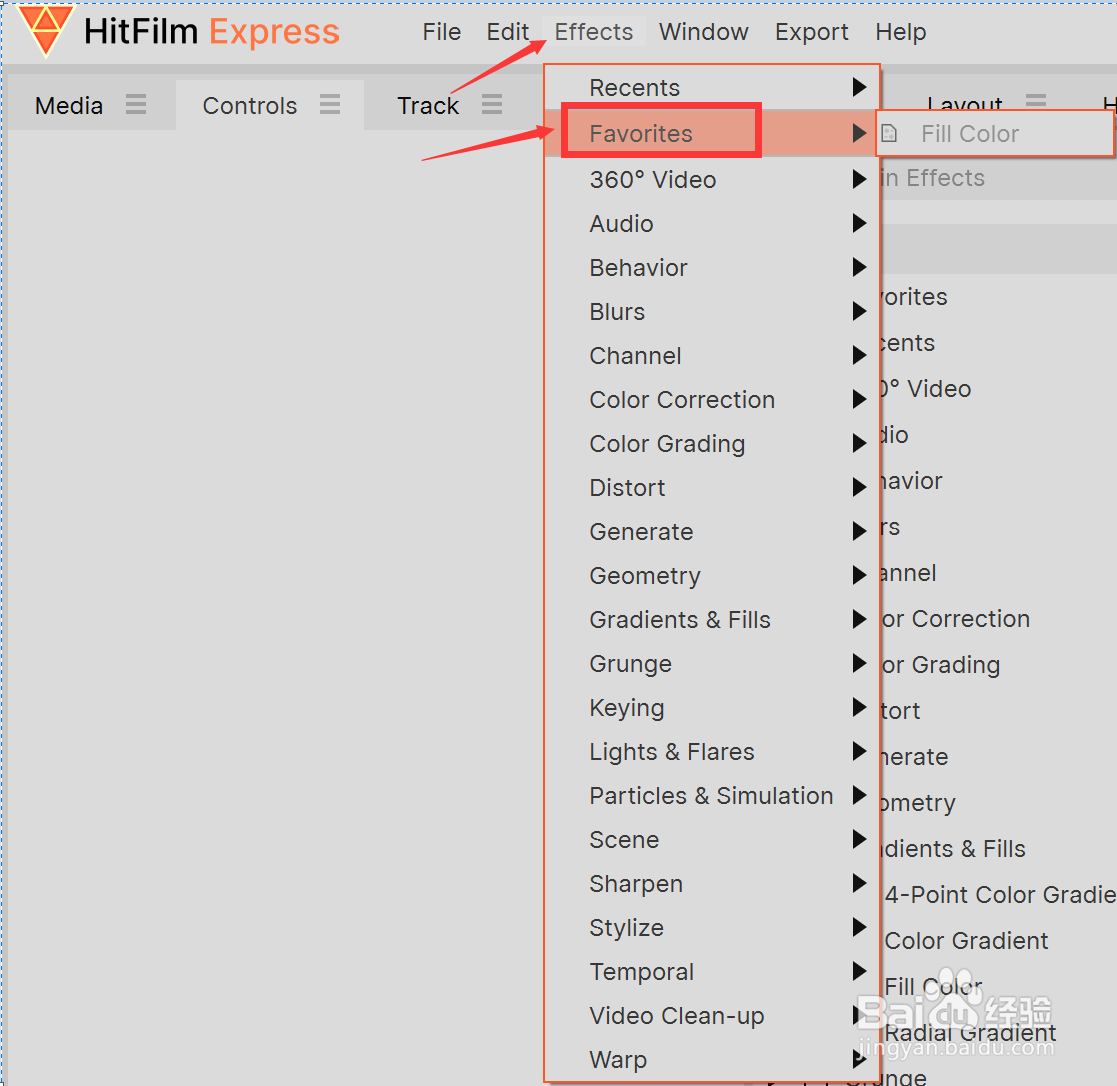Open the Effects menu
Screen dimensions: 1117x1086
coord(593,32)
